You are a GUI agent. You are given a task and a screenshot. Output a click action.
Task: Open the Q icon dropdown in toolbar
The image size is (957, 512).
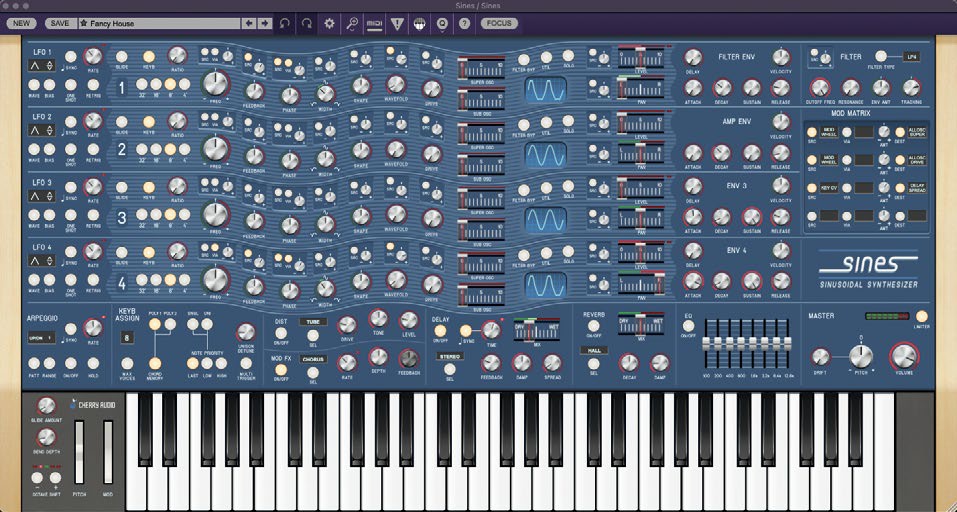pyautogui.click(x=442, y=24)
